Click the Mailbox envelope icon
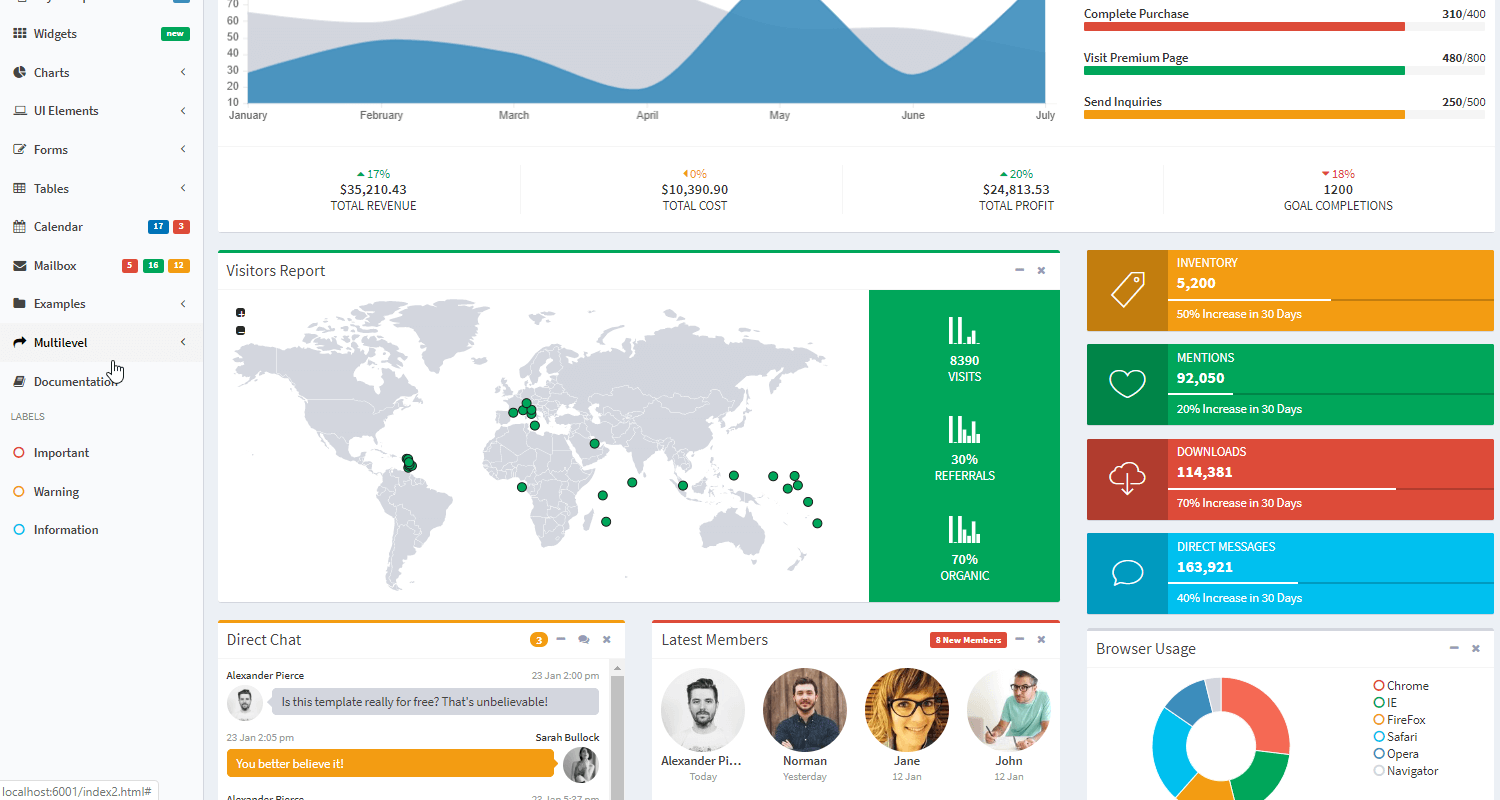Screen dimensions: 1500x800 tap(20, 266)
